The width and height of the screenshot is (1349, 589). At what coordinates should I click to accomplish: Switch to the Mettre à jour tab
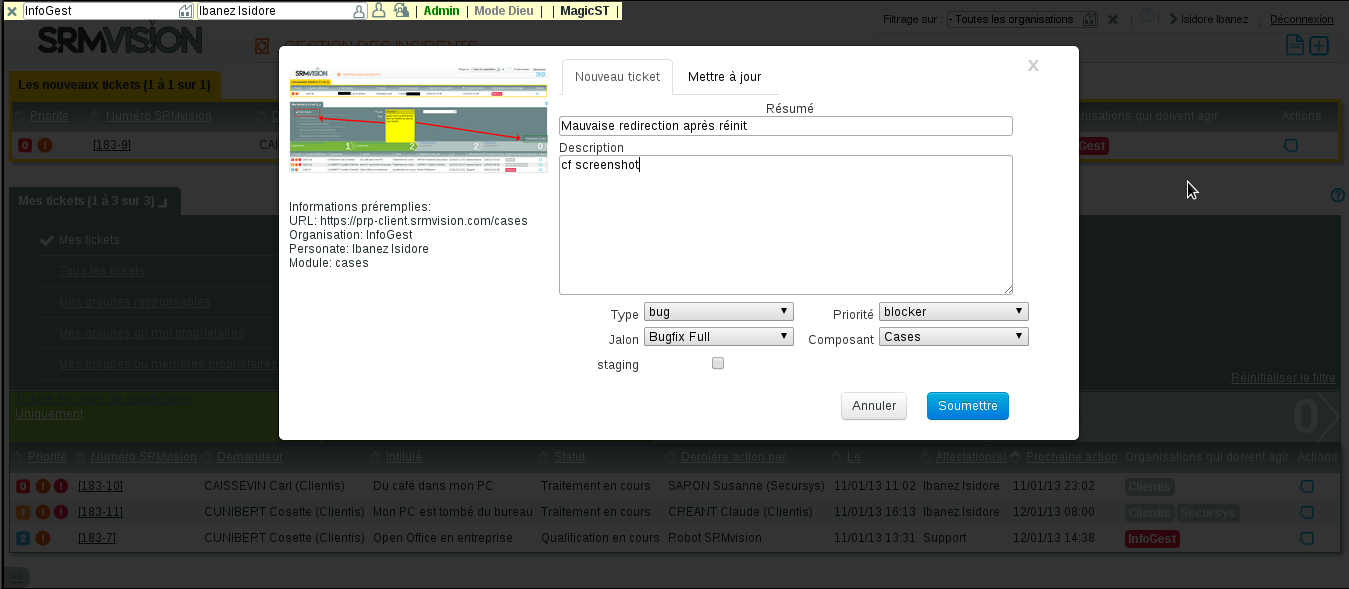pyautogui.click(x=724, y=77)
